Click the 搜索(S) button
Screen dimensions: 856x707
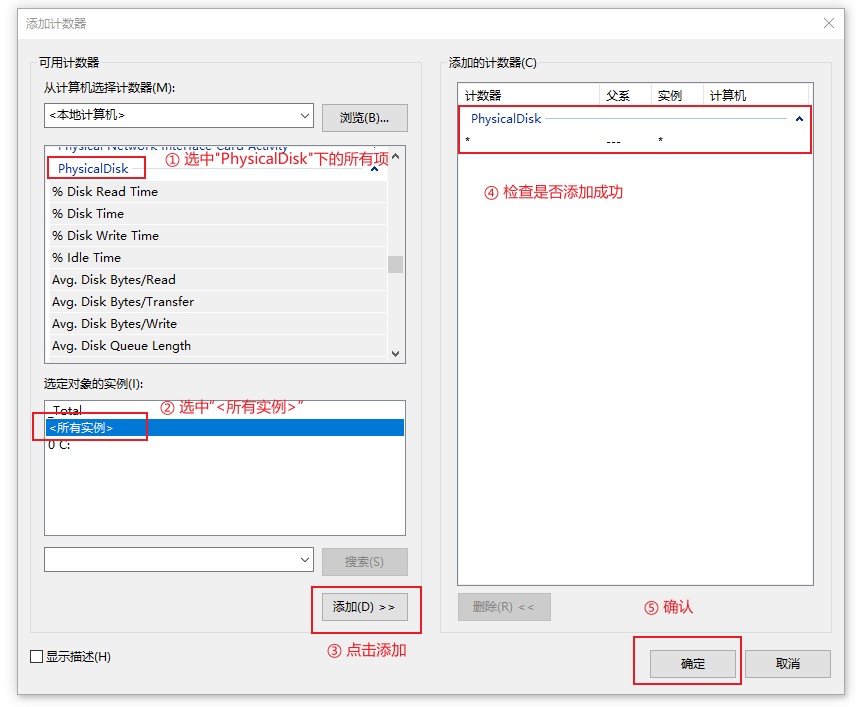(364, 562)
